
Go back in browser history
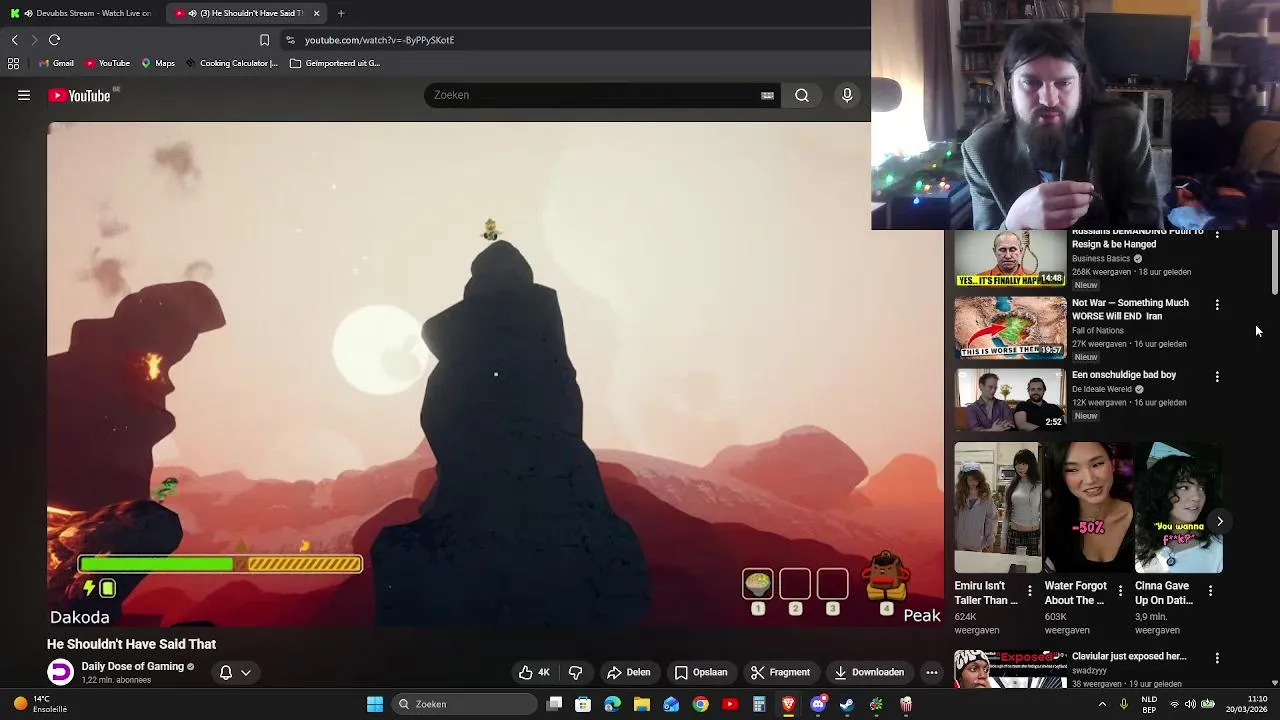click(x=15, y=40)
